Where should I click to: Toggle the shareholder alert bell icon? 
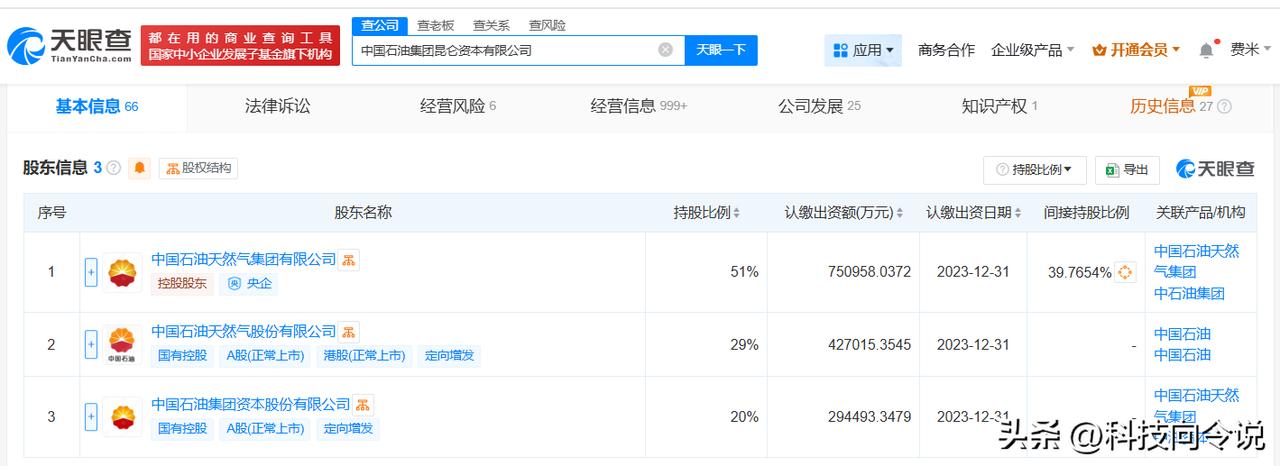click(139, 168)
